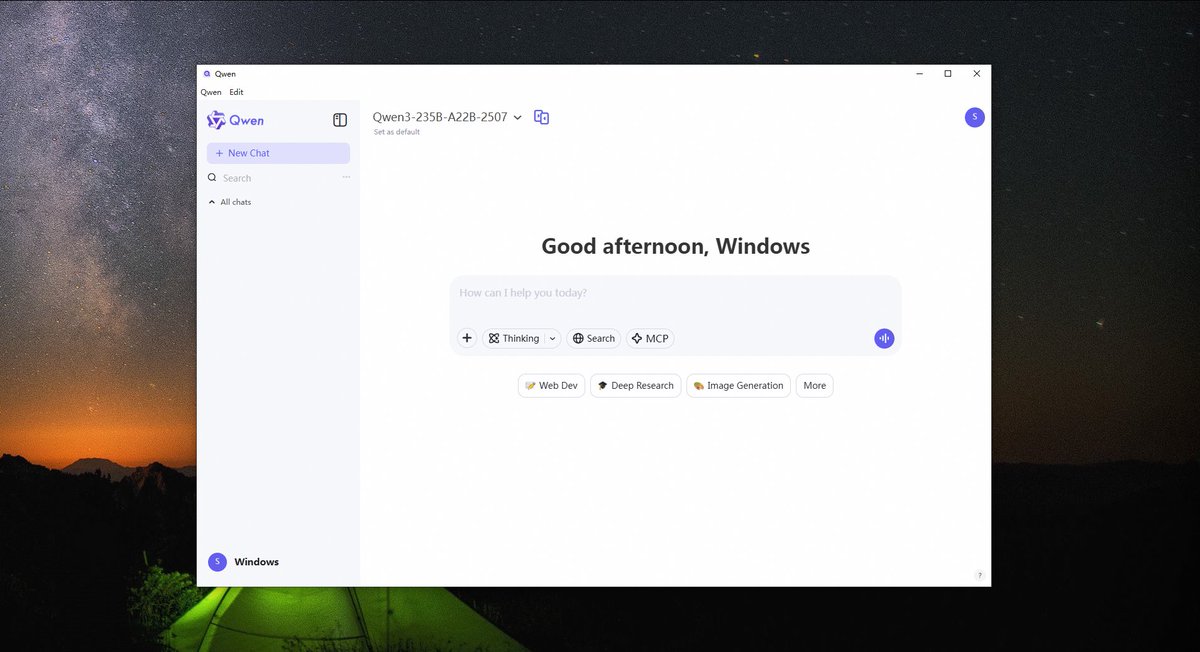
Task: Minimize the Qwen window
Action: coord(919,74)
